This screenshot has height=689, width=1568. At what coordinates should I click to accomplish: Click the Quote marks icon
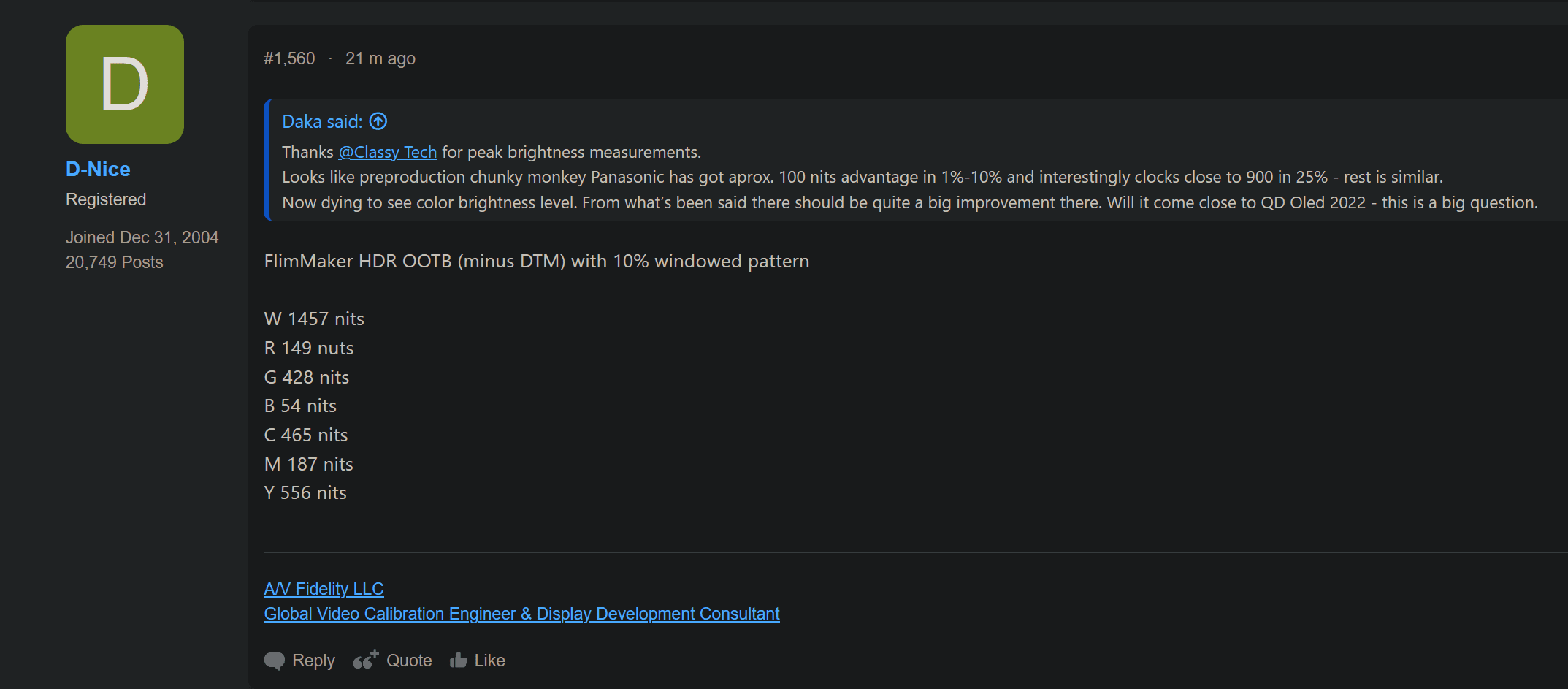tap(366, 660)
